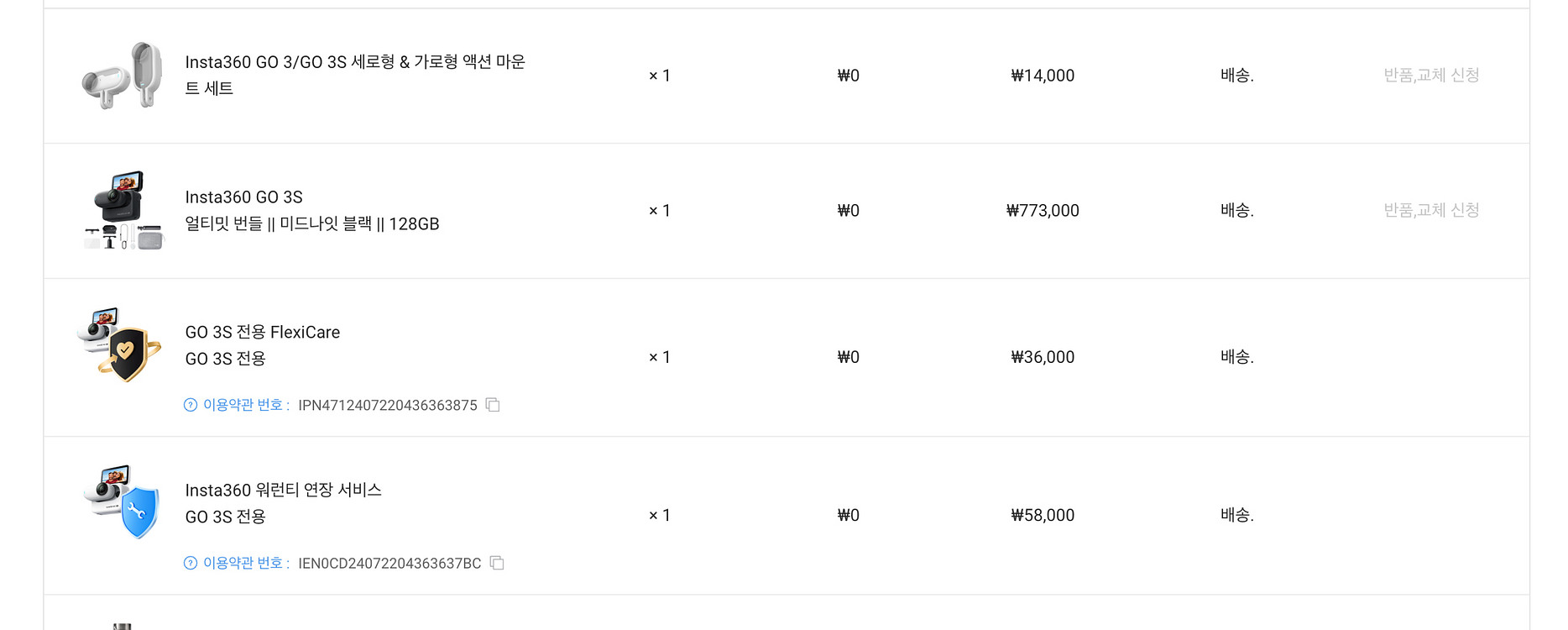1568x630 pixels.
Task: Open the GO 3S 전용 FlexiCare title
Action: pyautogui.click(x=262, y=333)
